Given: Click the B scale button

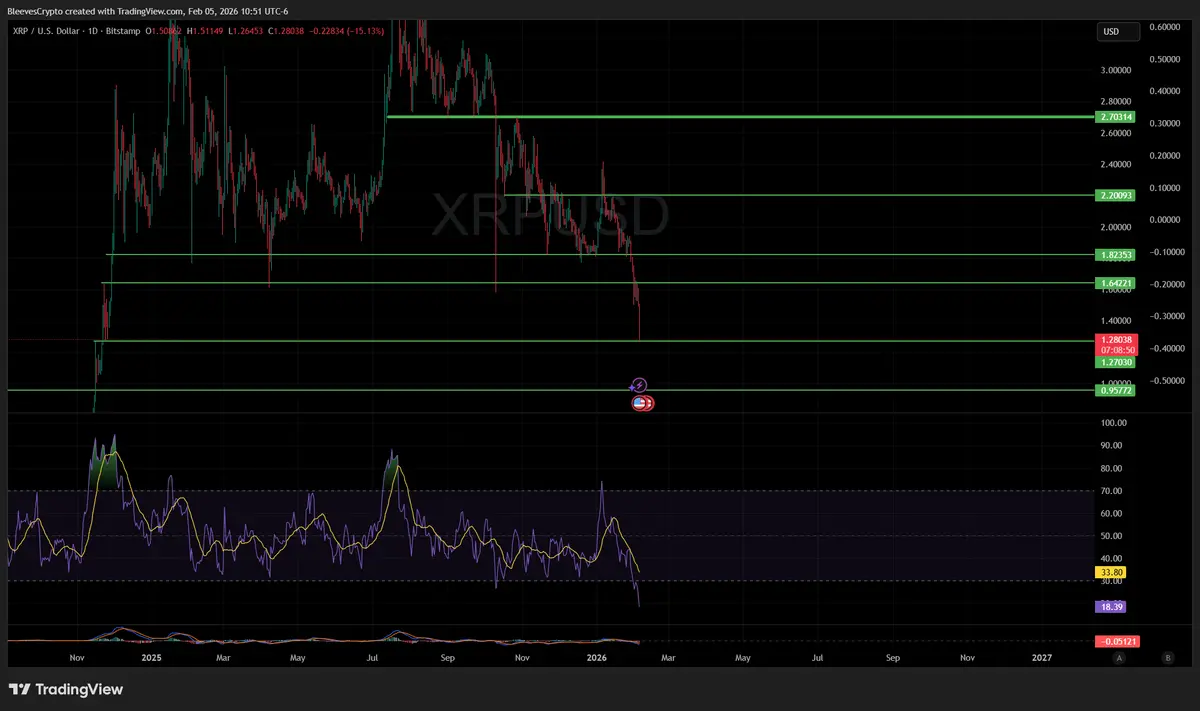Looking at the screenshot, I should click(1167, 658).
